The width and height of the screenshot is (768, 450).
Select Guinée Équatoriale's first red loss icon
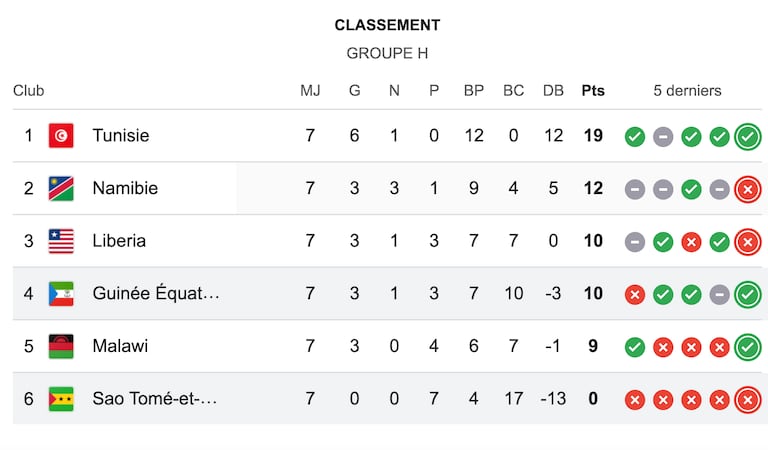635,295
